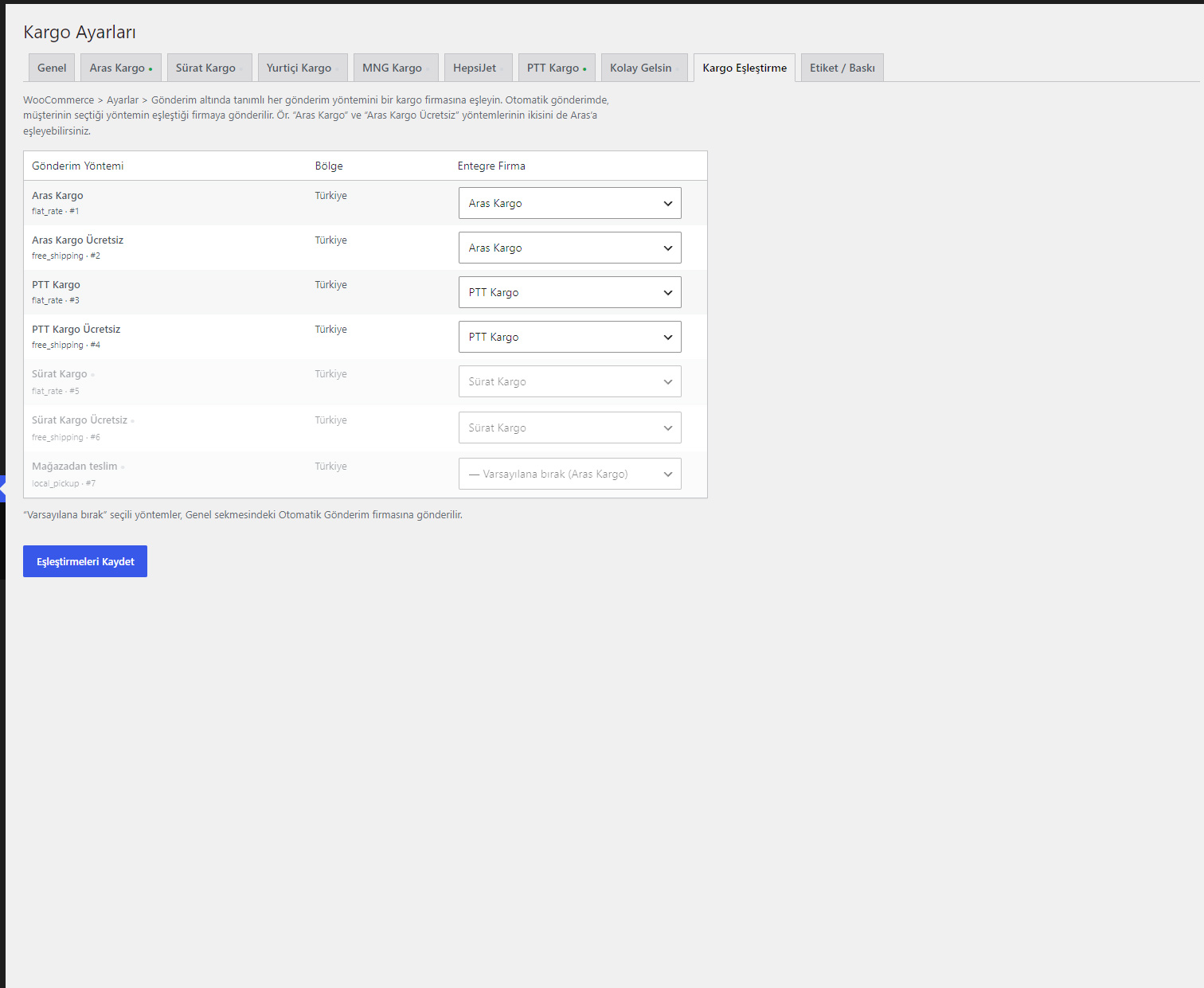The height and width of the screenshot is (988, 1204).
Task: Click the Eşleştirmeleri Kaydet button
Action: [85, 561]
